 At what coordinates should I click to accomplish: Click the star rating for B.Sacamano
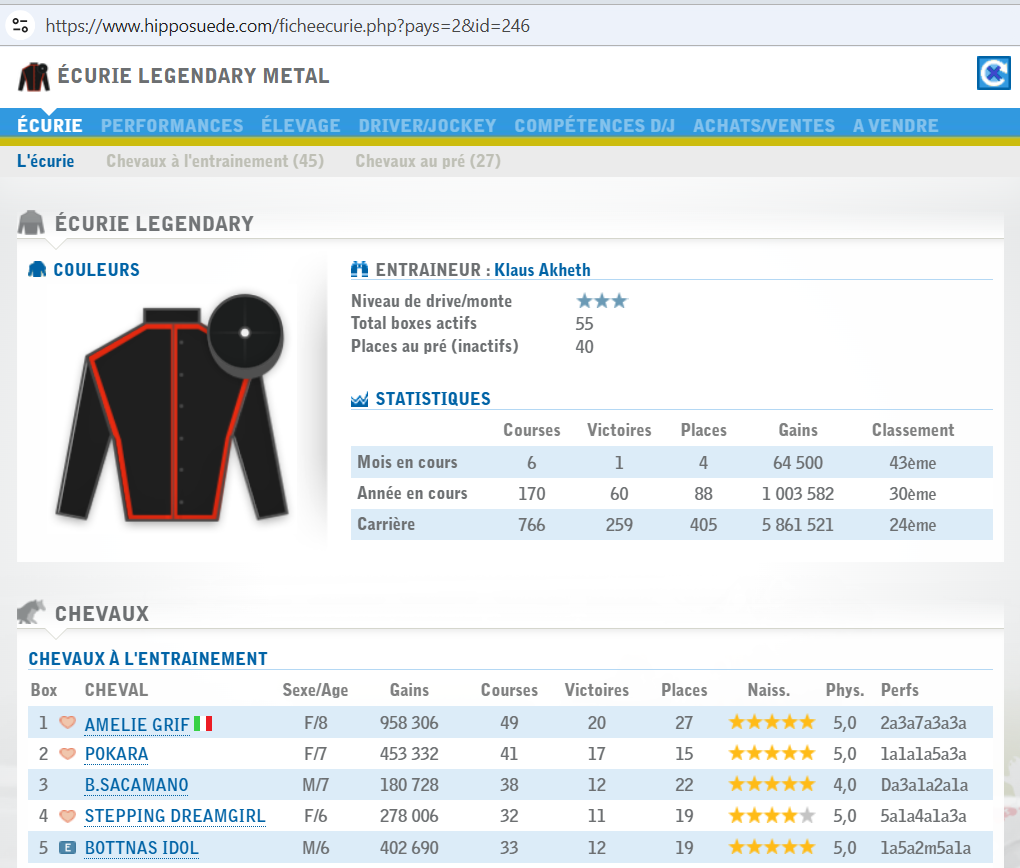tap(772, 784)
